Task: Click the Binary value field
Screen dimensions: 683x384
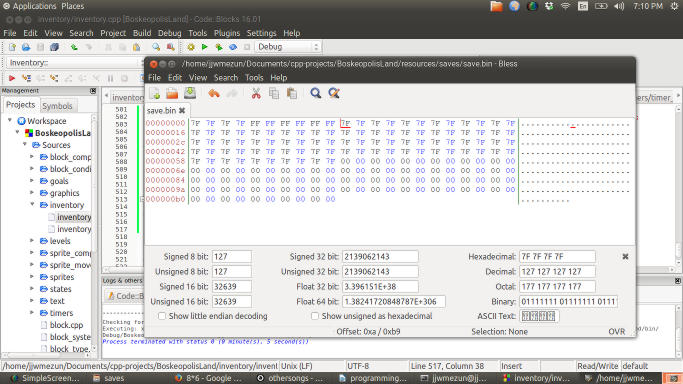Action: point(568,301)
